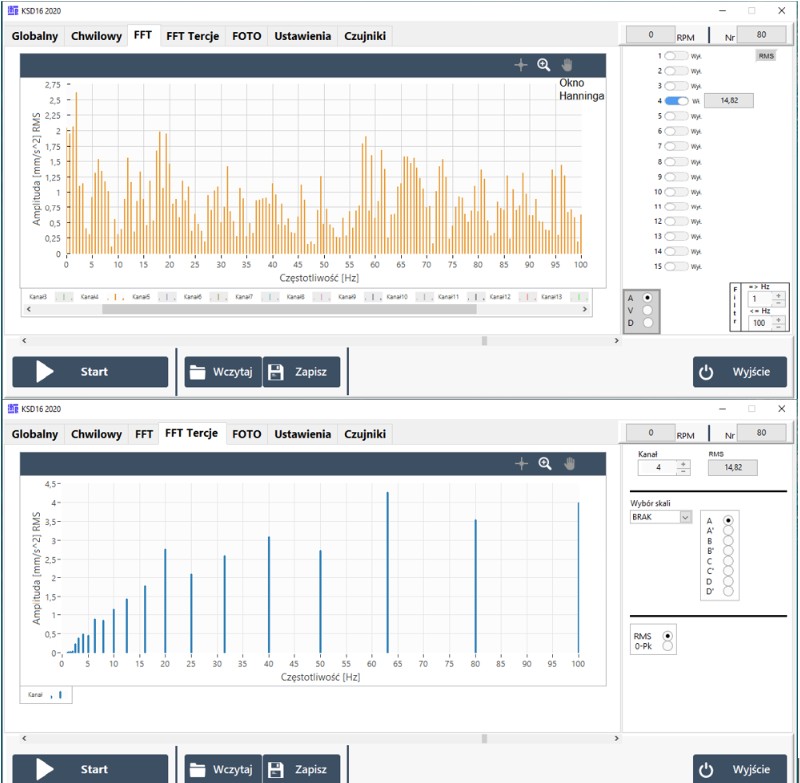Click the channel legend horizontal scrollbar under FFT chart
Viewport: 800px width, 783px height.
coord(288,310)
